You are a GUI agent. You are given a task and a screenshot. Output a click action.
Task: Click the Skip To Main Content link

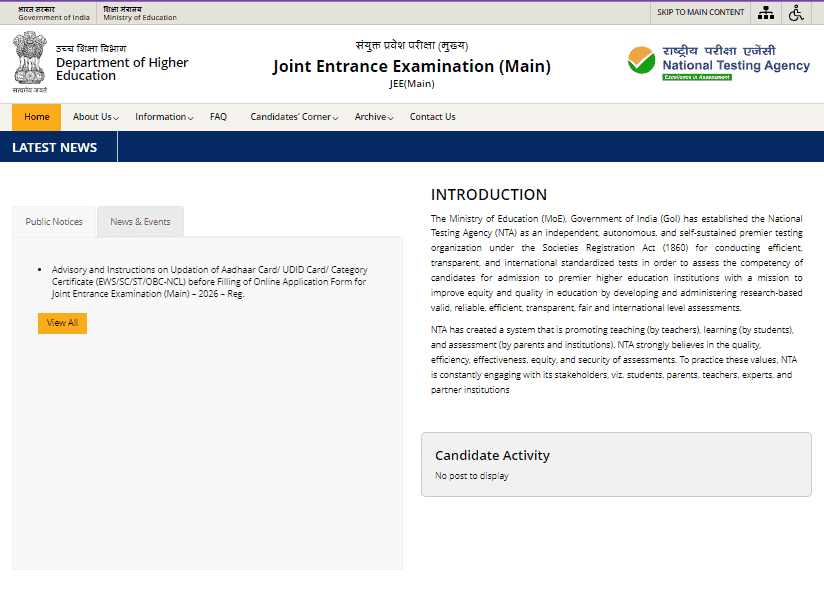tap(699, 12)
